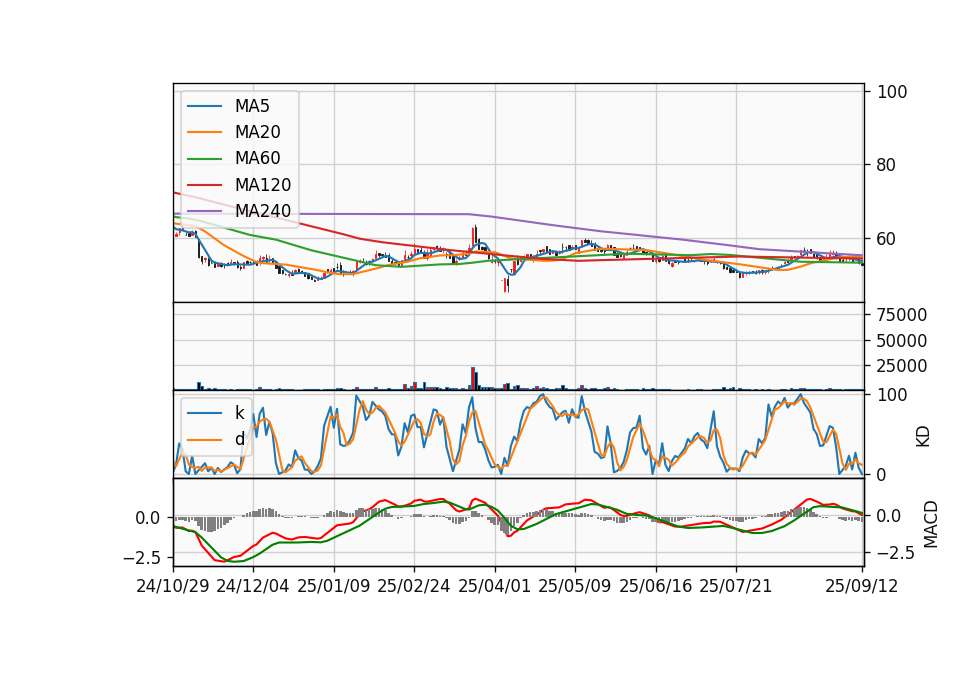The height and width of the screenshot is (690, 960).
Task: Click the volume axis value 25000
Action: (902, 366)
